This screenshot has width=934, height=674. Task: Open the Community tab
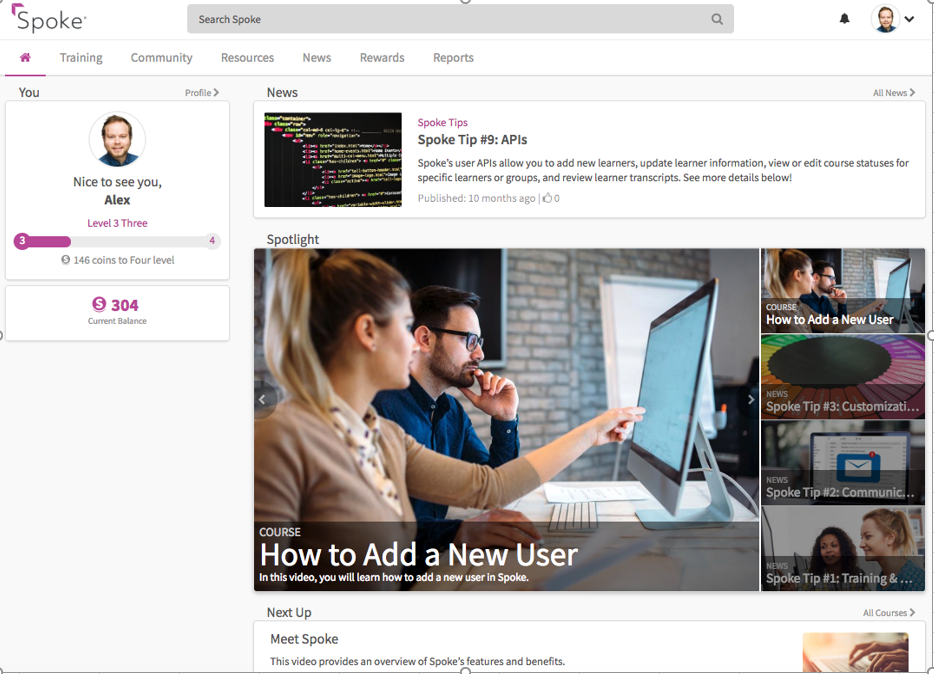[161, 58]
